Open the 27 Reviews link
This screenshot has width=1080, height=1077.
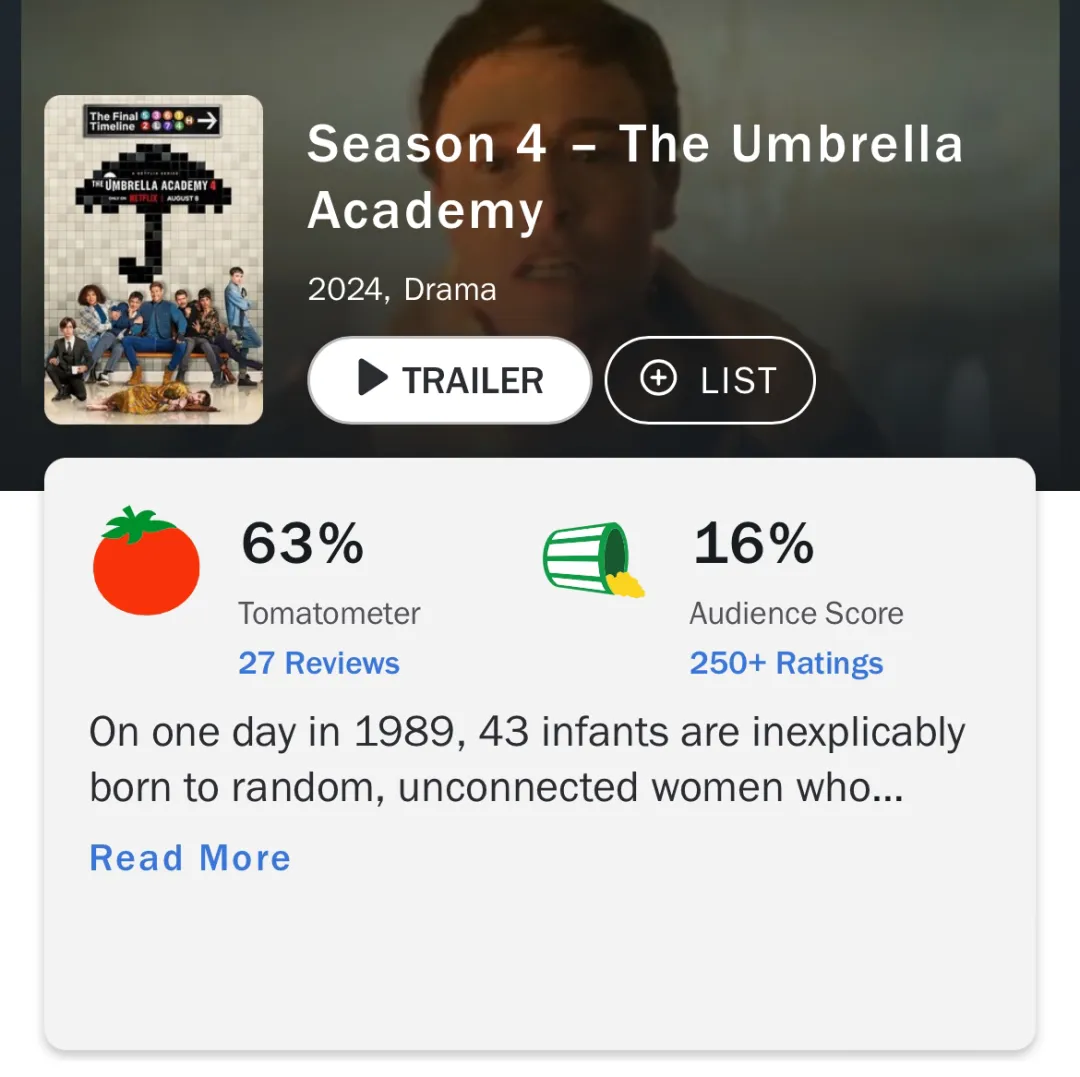[x=319, y=663]
